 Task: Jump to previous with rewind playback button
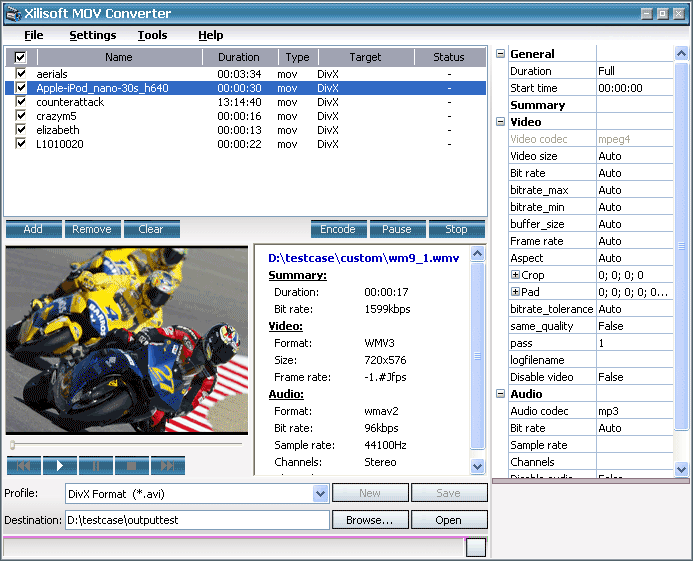click(x=24, y=466)
